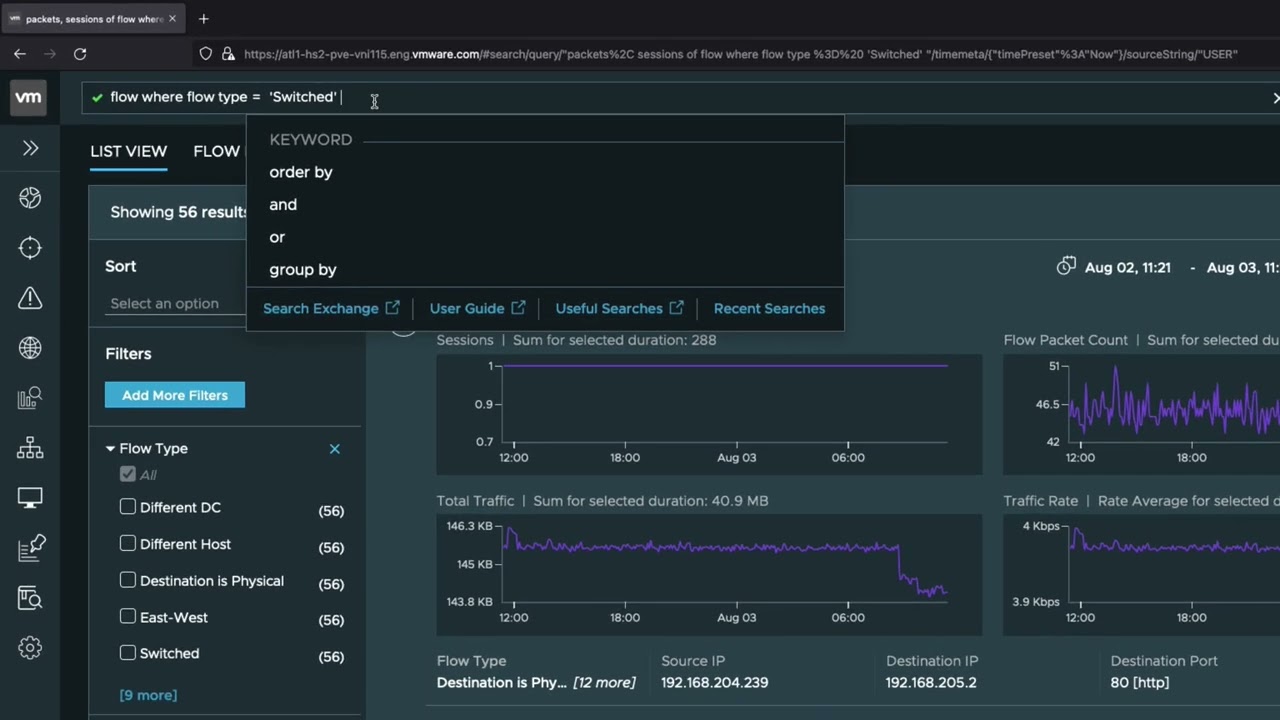This screenshot has width=1280, height=720.
Task: Click in the search query input field
Action: click(700, 97)
